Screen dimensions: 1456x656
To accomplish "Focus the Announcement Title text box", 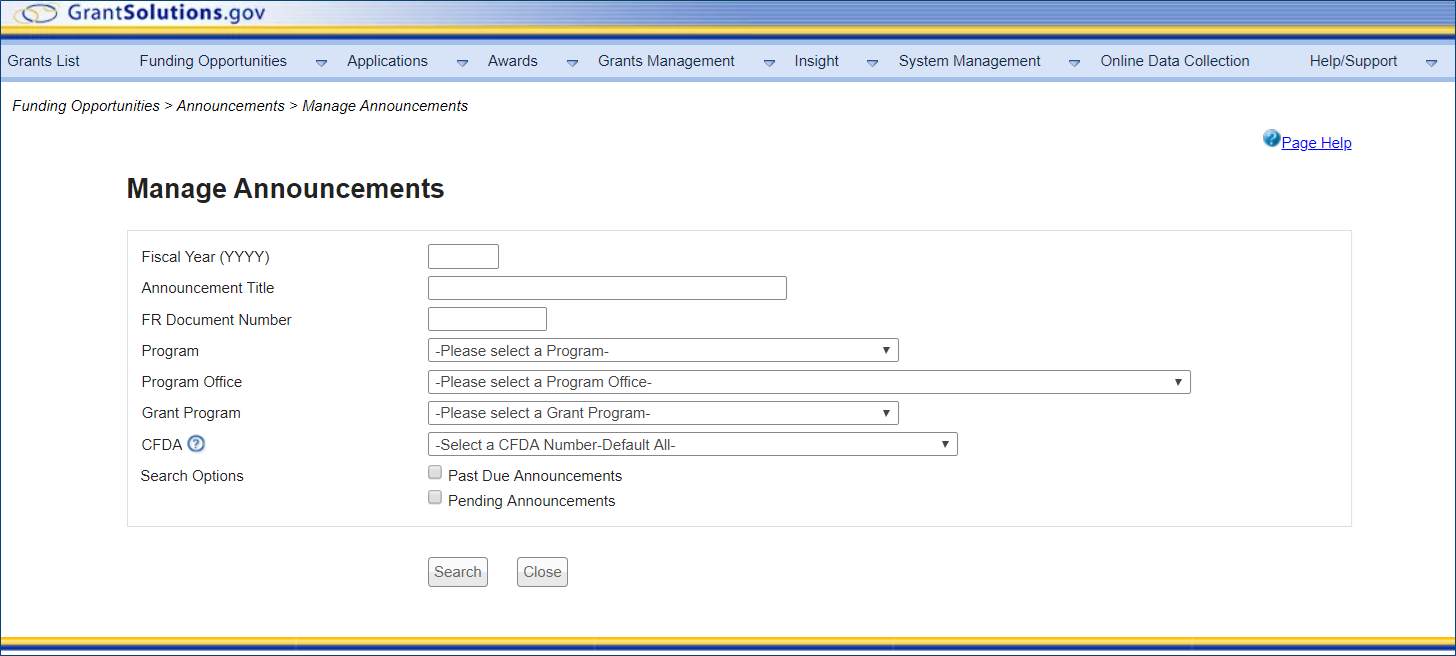I will (x=607, y=288).
